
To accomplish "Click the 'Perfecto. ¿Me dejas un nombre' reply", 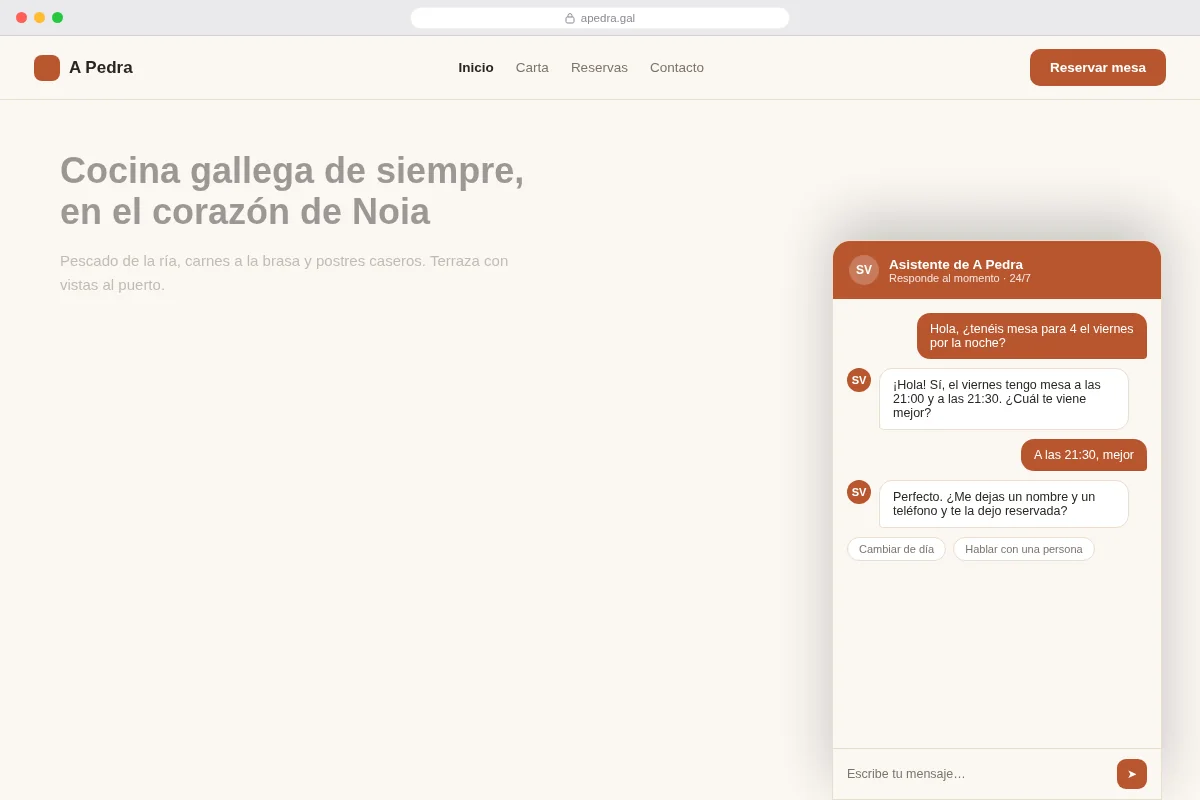I will pyautogui.click(x=1004, y=504).
